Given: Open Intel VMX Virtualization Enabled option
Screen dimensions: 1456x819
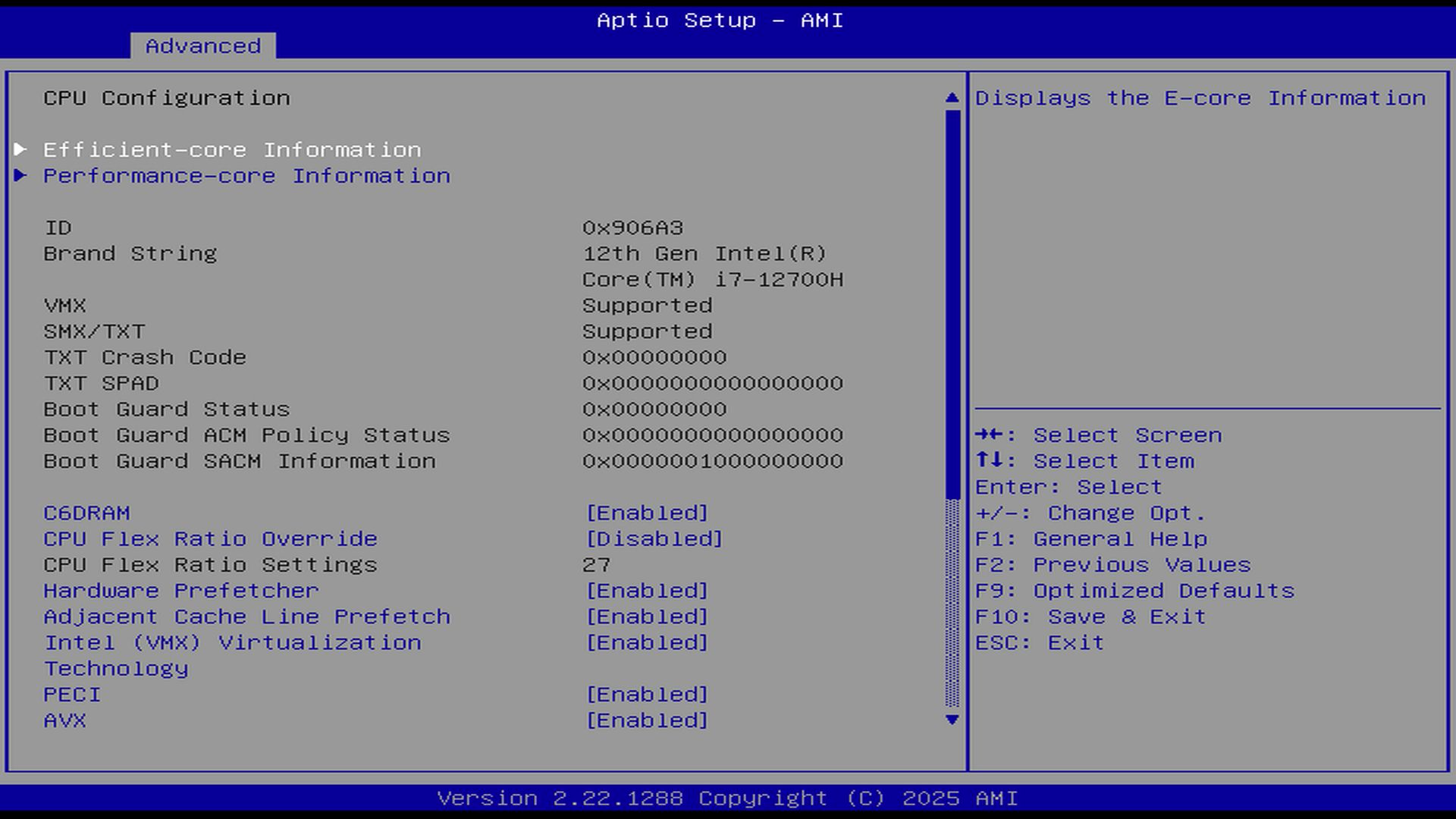Looking at the screenshot, I should [x=647, y=642].
